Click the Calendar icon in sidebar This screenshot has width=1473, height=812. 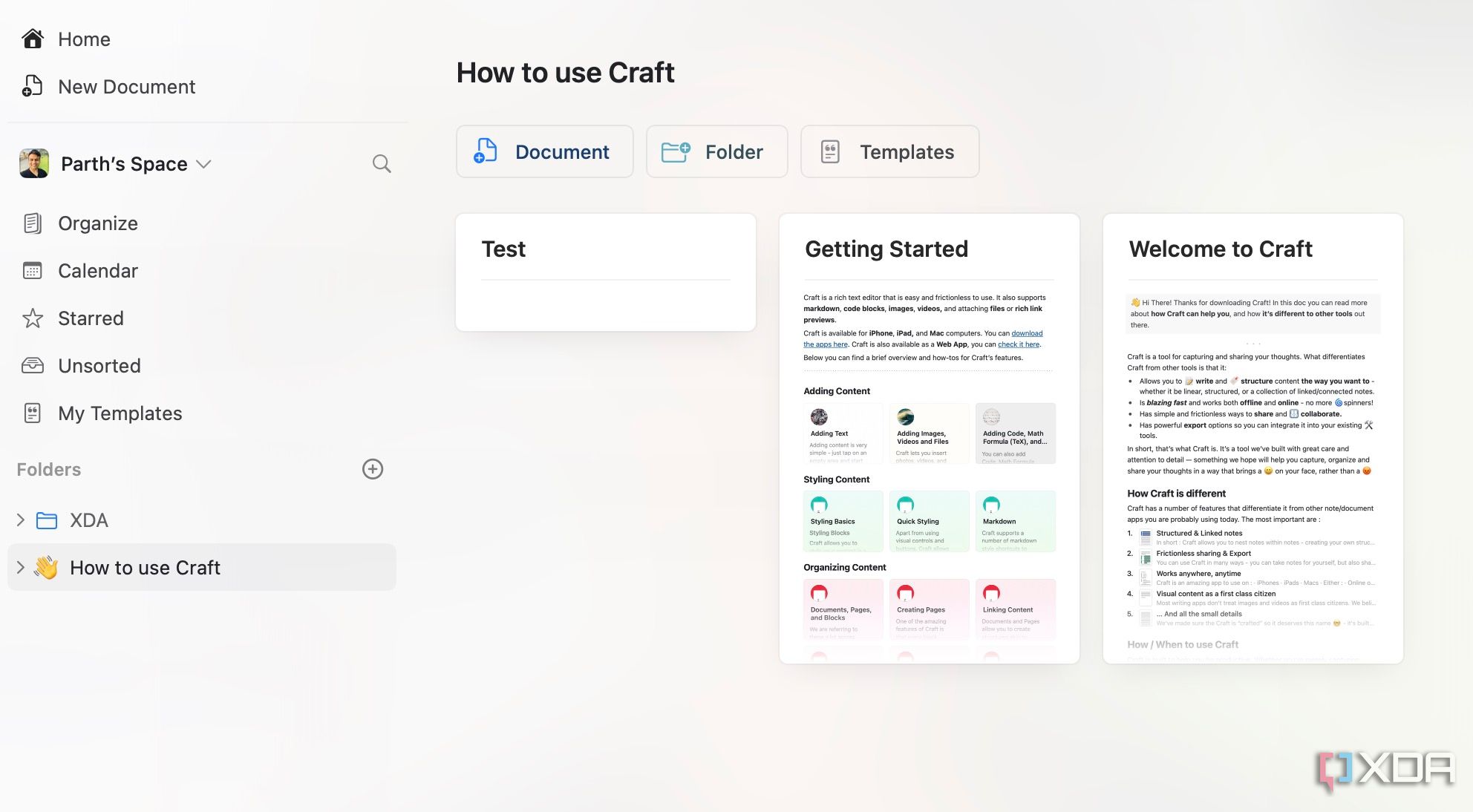(x=33, y=271)
